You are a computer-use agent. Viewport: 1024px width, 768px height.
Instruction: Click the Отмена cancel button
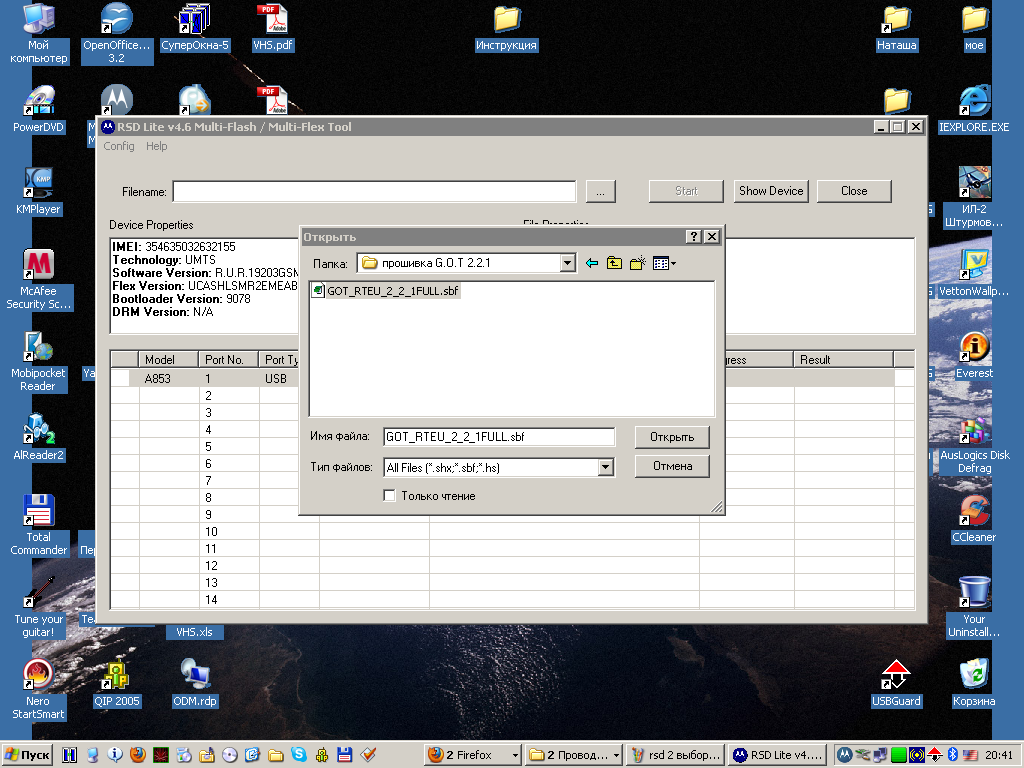point(672,466)
